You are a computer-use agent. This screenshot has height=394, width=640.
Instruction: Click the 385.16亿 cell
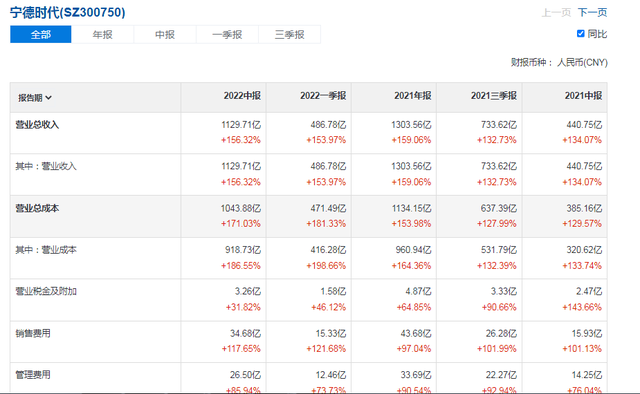tap(584, 208)
